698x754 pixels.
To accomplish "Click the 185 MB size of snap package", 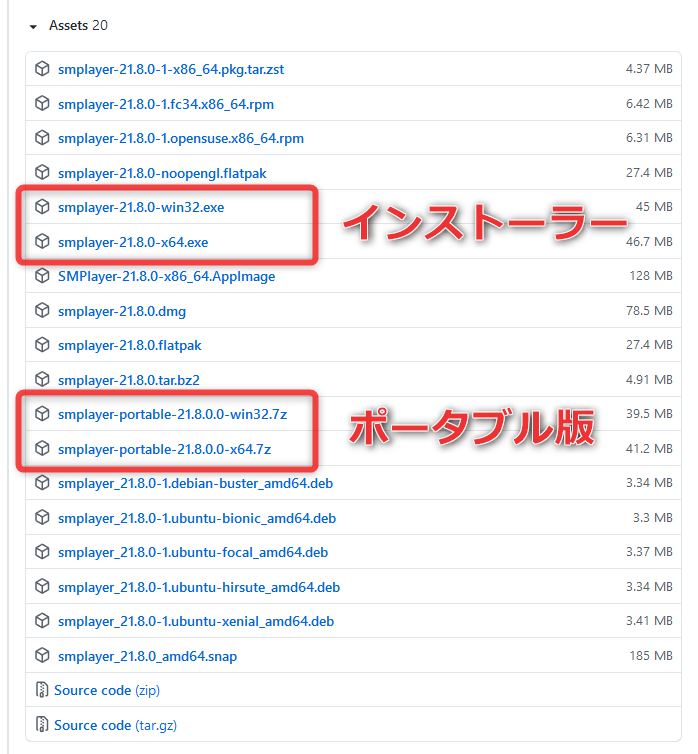I will tap(651, 656).
